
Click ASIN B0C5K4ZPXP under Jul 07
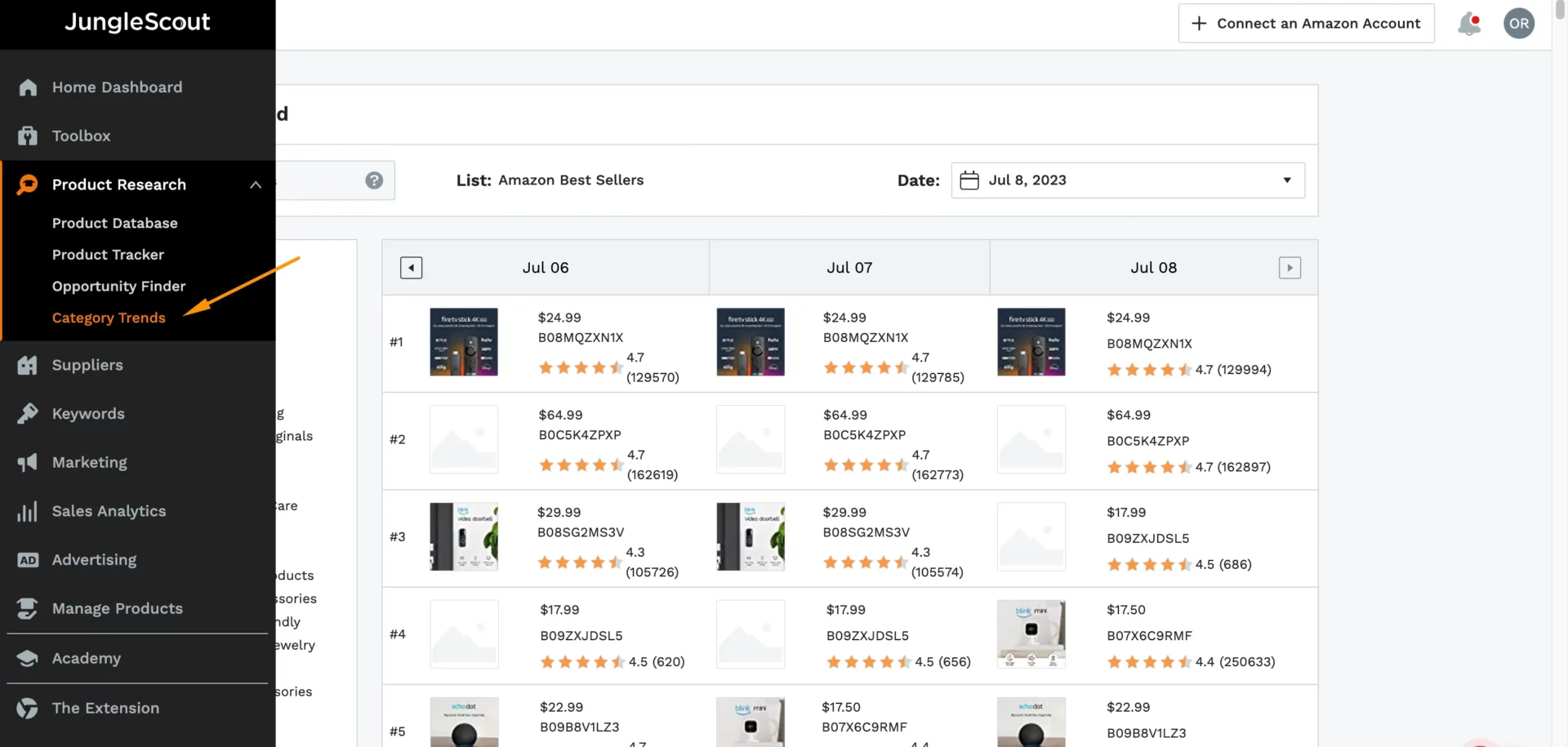point(865,435)
